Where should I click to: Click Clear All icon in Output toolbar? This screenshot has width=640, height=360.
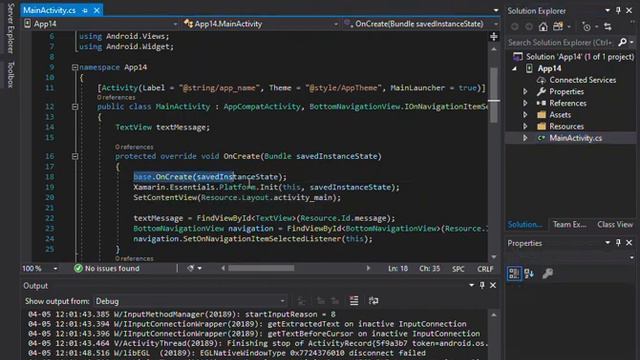point(354,301)
